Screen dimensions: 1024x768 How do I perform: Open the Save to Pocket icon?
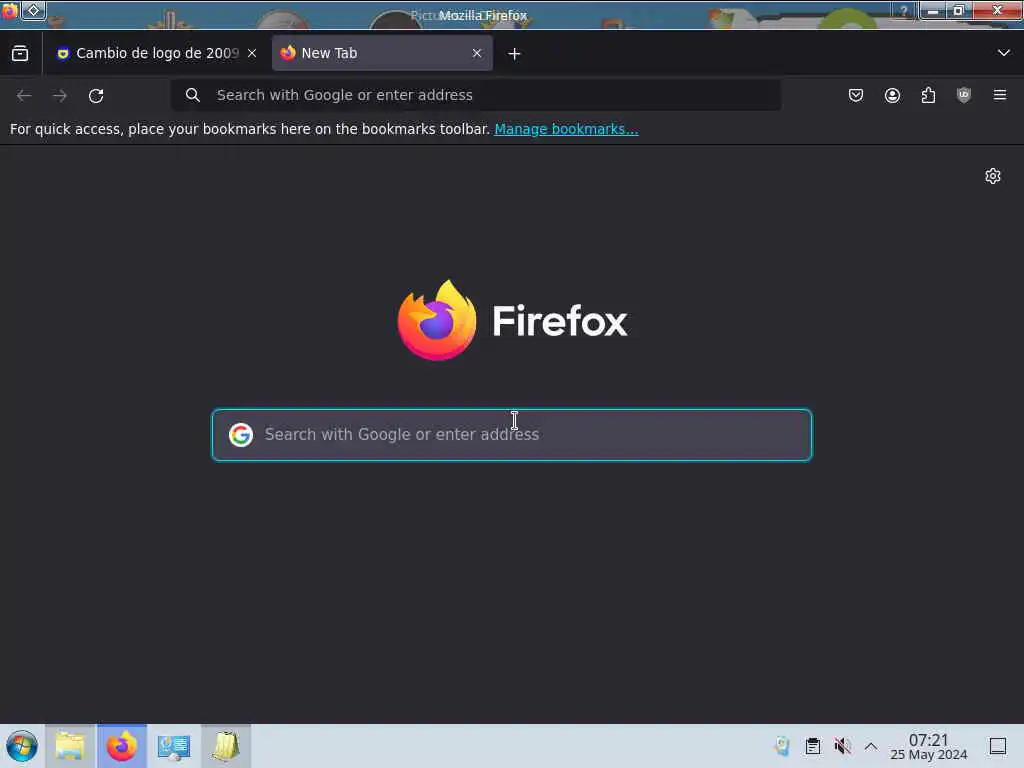[856, 95]
